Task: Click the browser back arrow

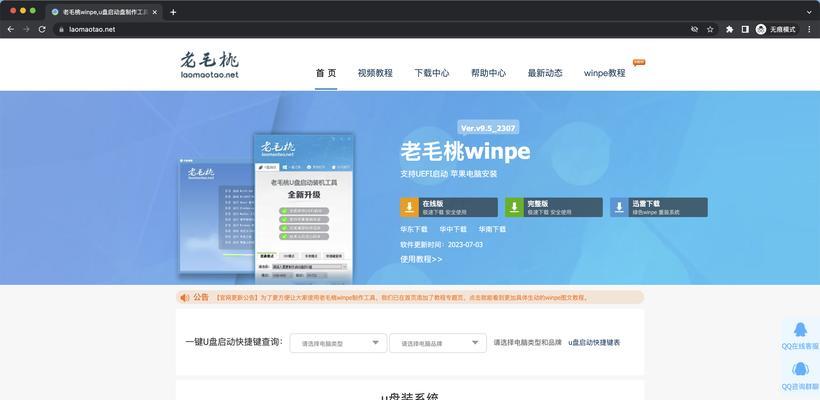Action: pos(10,29)
